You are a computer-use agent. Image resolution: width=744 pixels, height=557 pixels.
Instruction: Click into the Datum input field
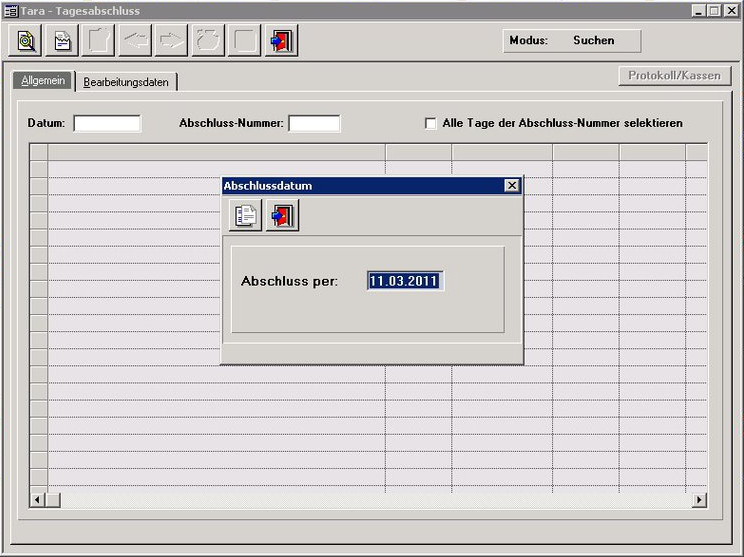(107, 123)
